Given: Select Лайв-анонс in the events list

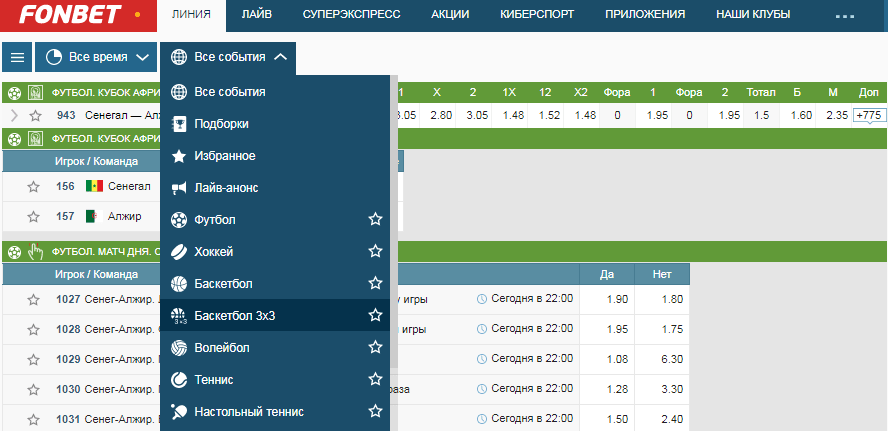Looking at the screenshot, I should [275, 187].
